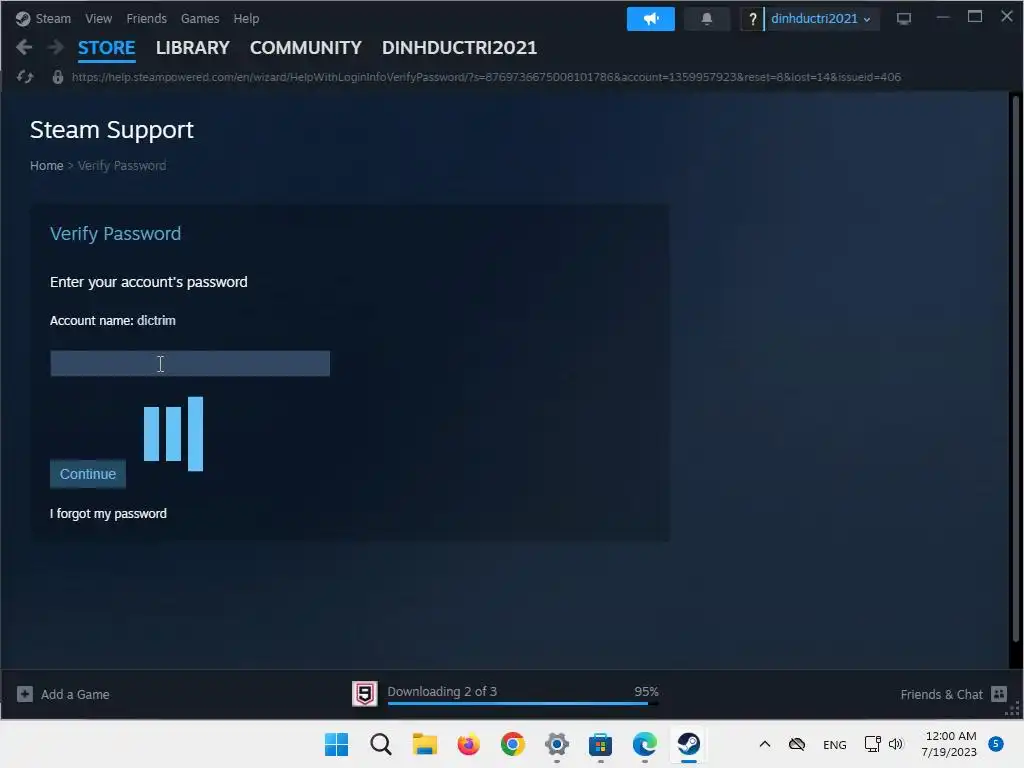Open the Friends menu
Viewport: 1024px width, 768px height.
[146, 19]
